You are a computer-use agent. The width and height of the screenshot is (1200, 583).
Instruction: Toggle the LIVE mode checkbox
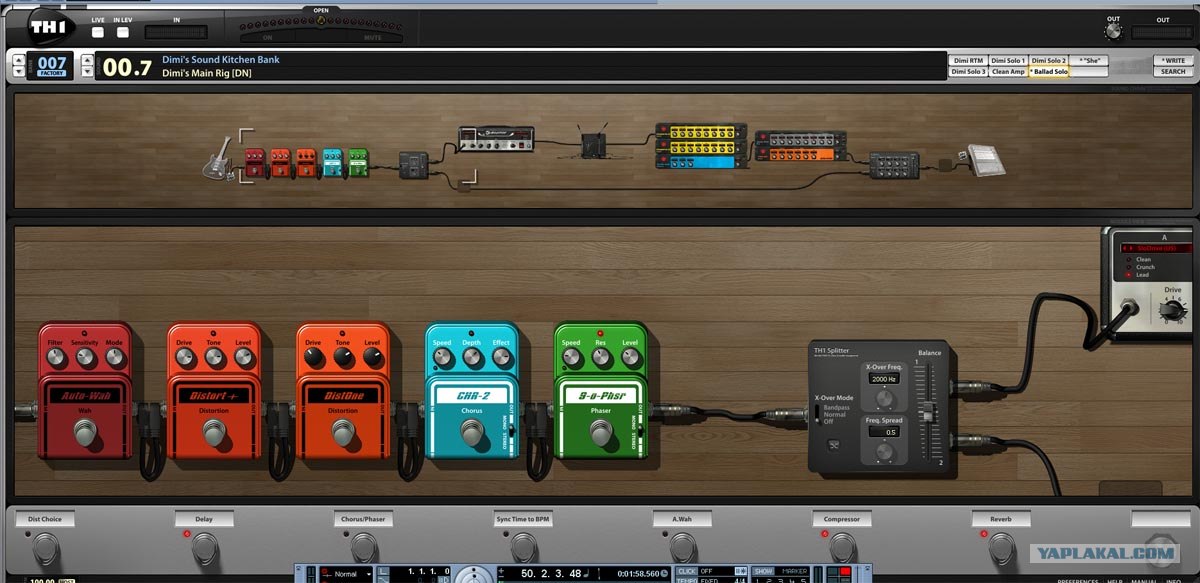[98, 32]
